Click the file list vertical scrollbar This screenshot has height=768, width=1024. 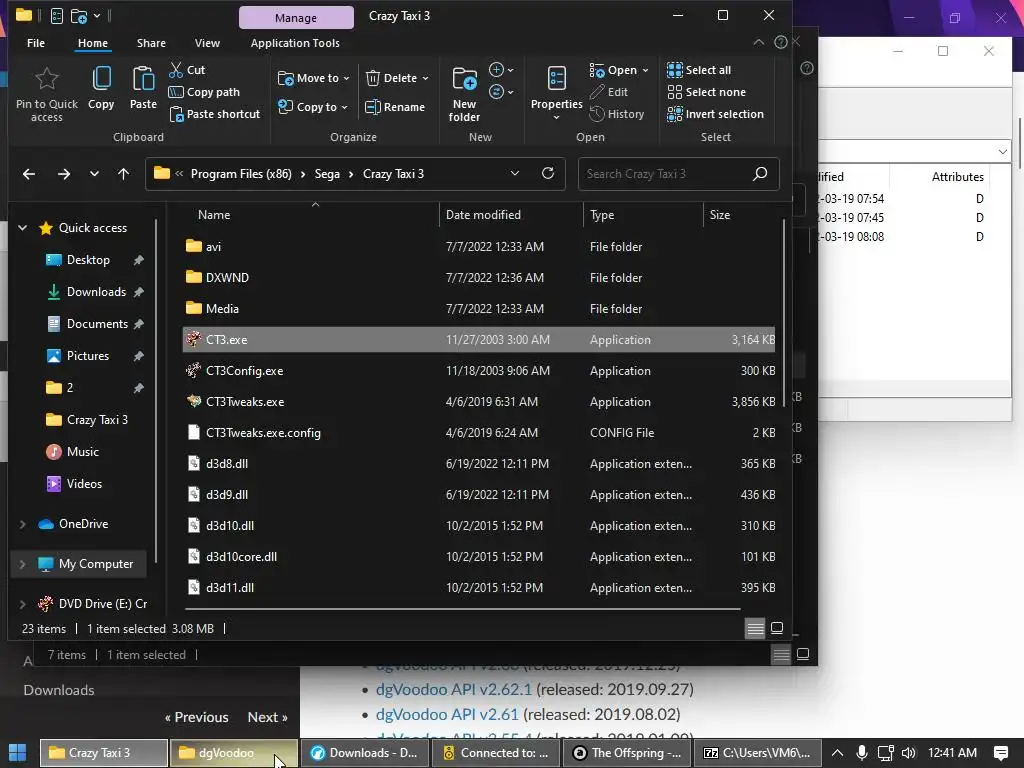pyautogui.click(x=784, y=313)
